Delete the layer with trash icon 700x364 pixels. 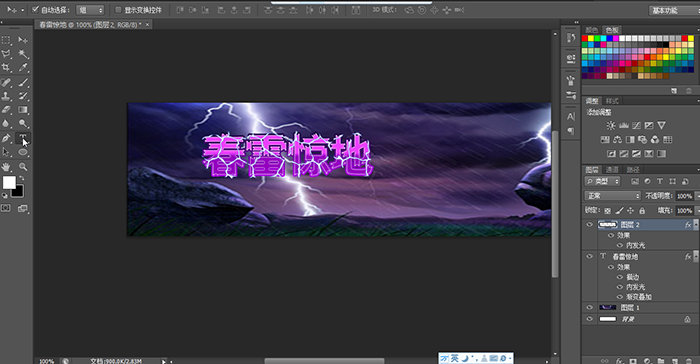coord(688,360)
